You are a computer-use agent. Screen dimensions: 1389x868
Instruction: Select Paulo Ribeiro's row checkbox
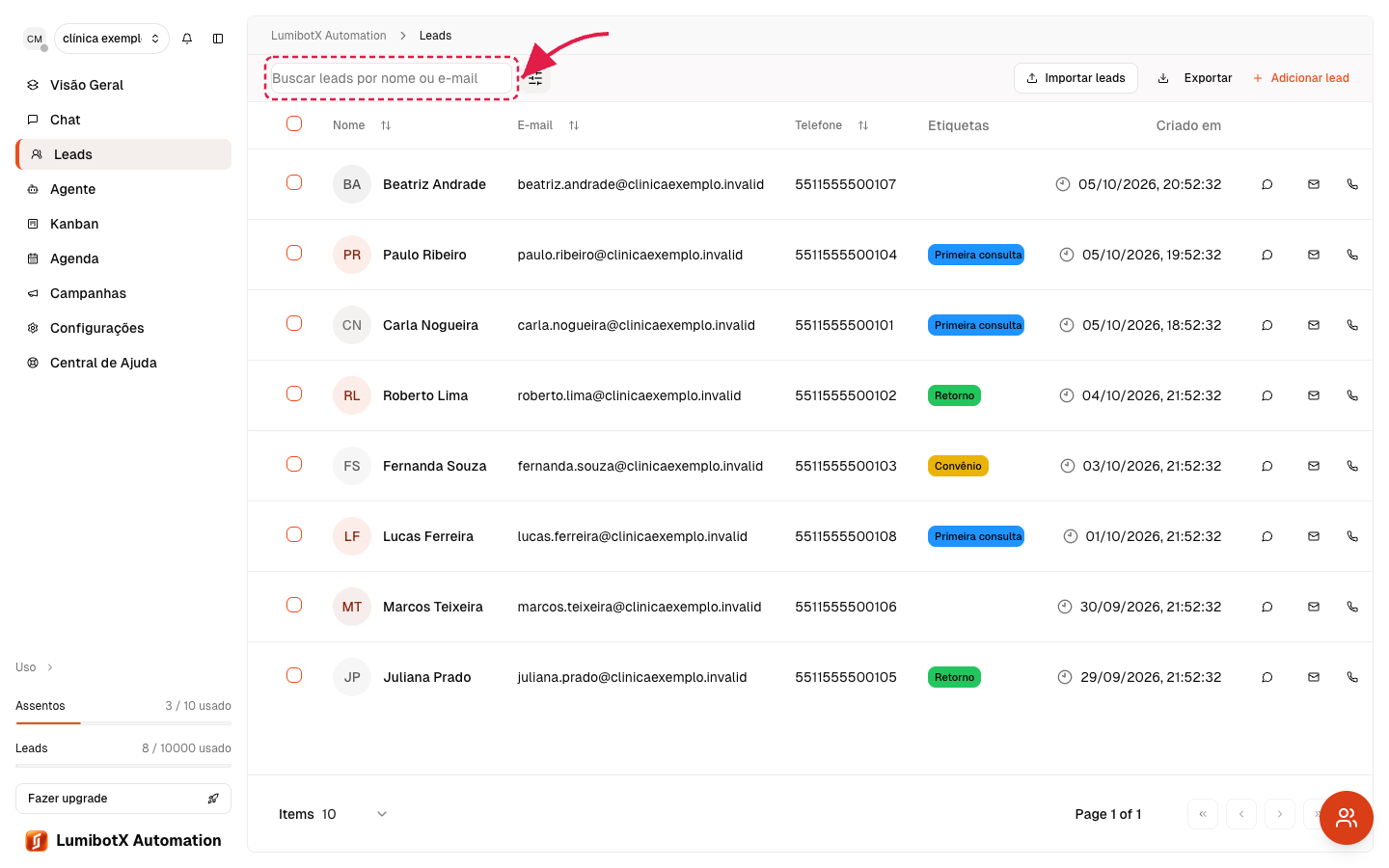(x=294, y=253)
